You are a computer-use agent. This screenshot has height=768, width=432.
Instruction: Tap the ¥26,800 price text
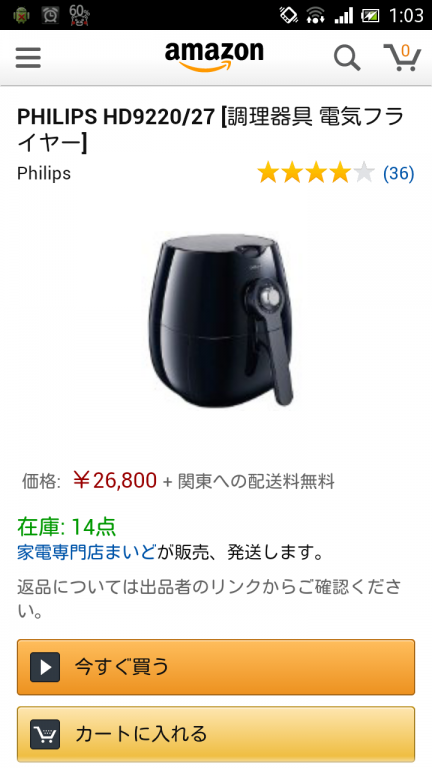point(115,480)
